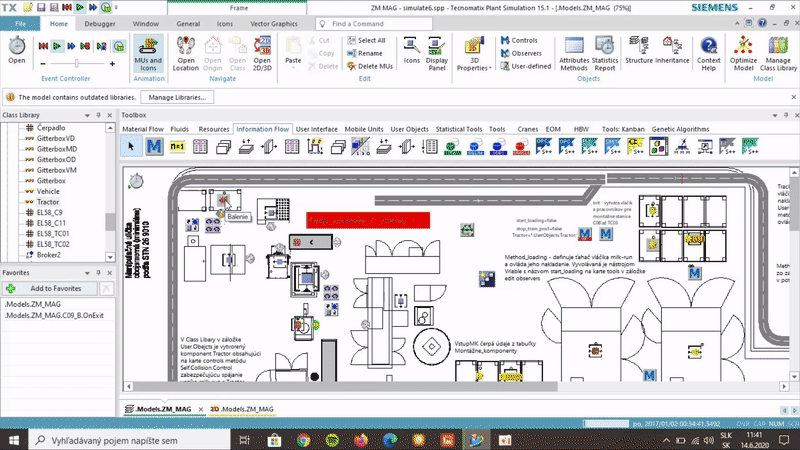Open the Display Panel
The height and width of the screenshot is (450, 800).
[437, 54]
